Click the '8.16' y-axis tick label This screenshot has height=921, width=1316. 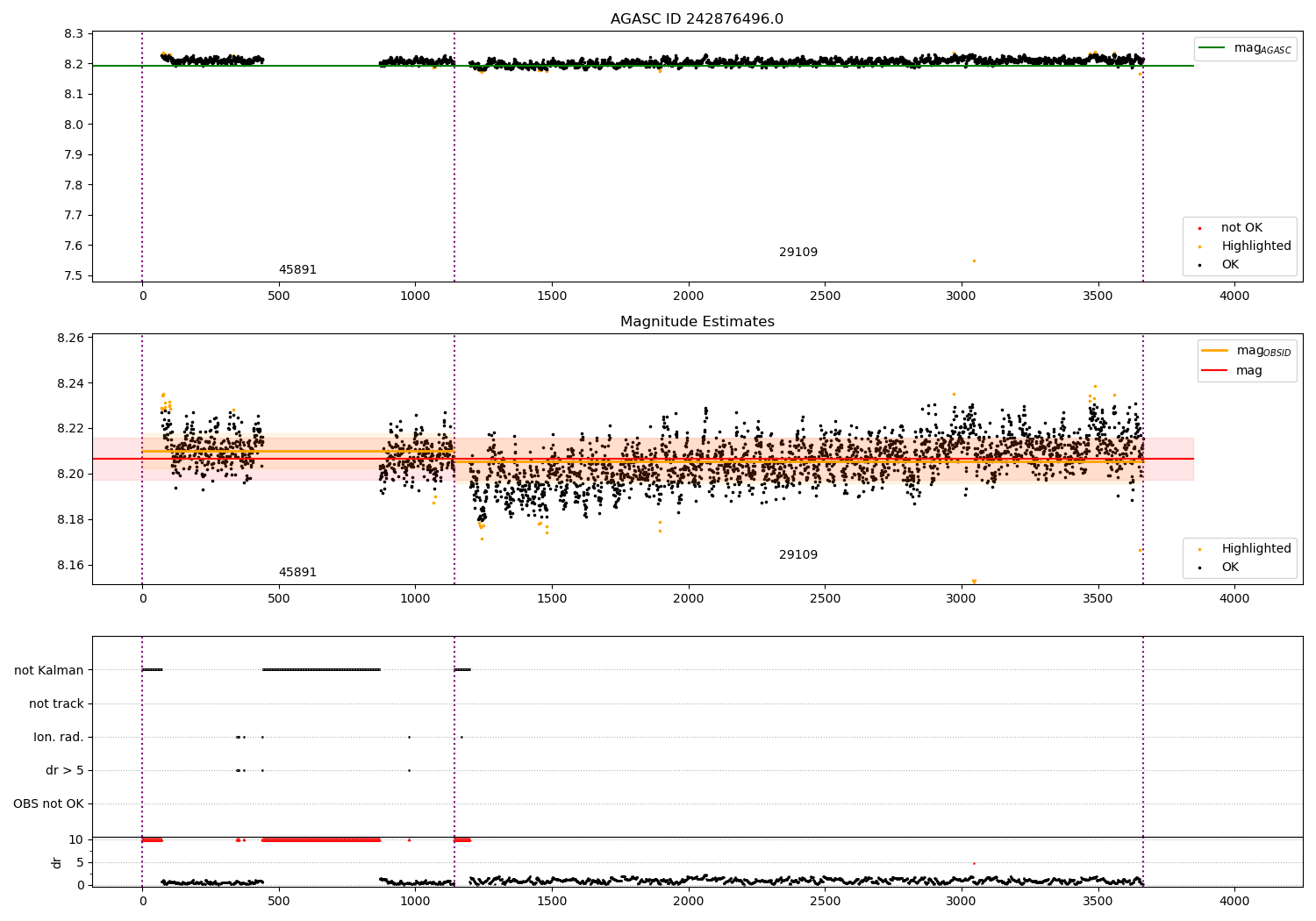(x=71, y=566)
